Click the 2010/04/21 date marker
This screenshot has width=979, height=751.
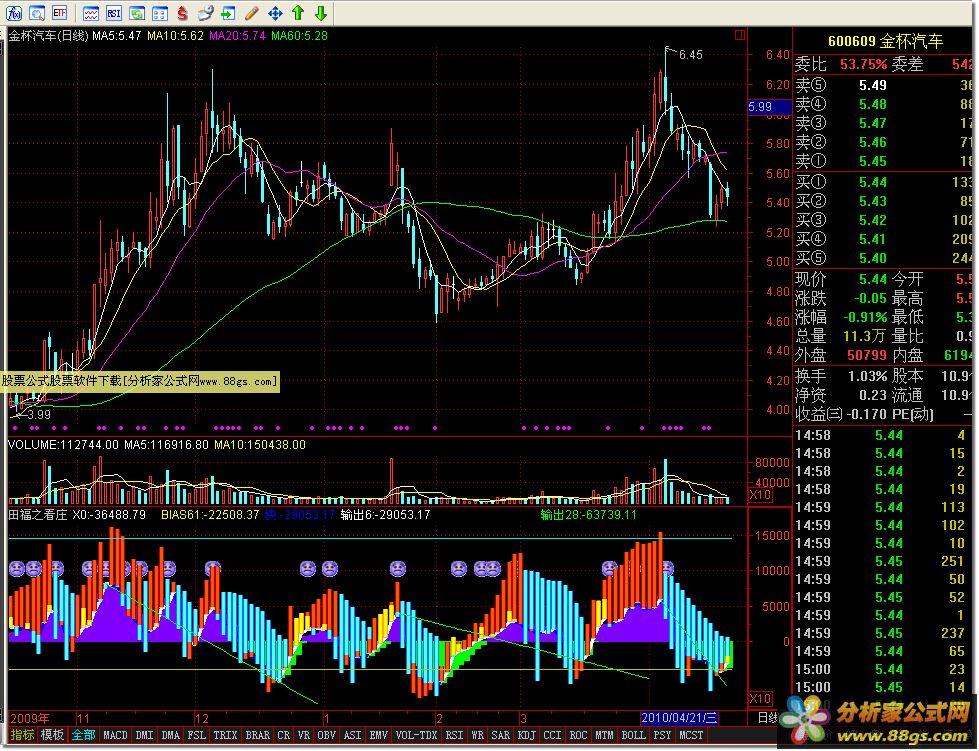point(680,718)
